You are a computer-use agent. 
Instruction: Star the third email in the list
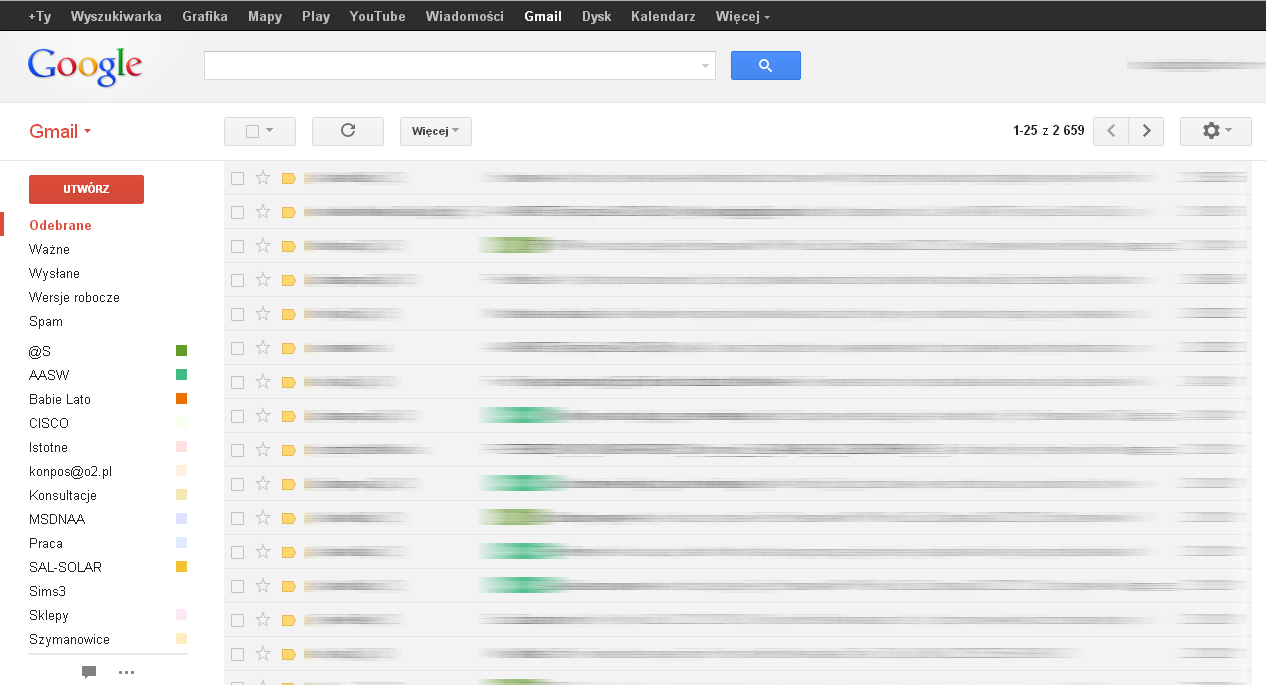tap(263, 246)
